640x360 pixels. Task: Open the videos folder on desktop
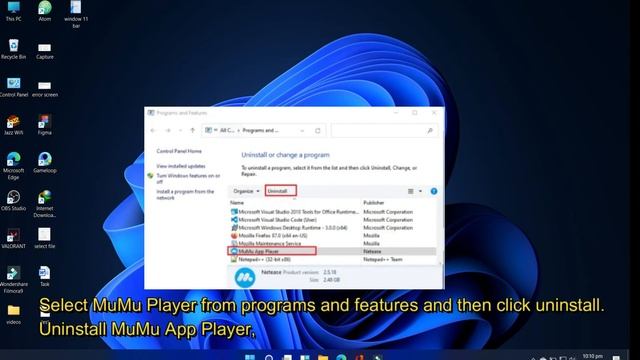pos(13,315)
